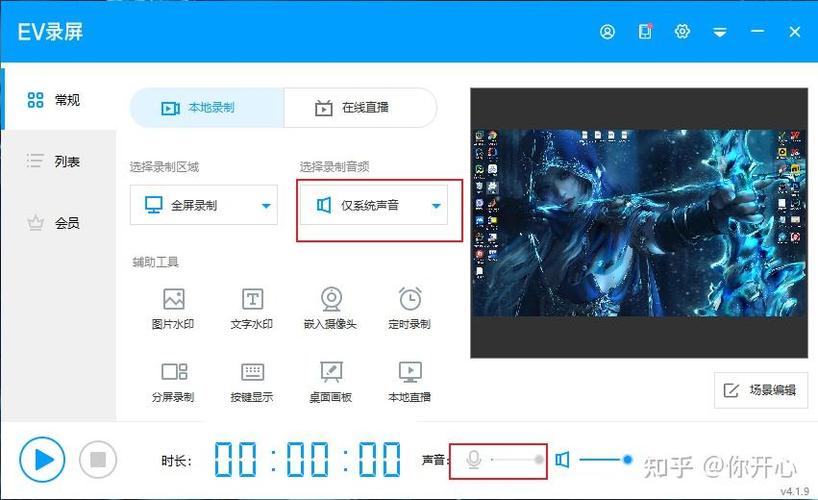Screen dimensions: 818x500
Task: Open the user account icon in title bar
Action: click(607, 32)
